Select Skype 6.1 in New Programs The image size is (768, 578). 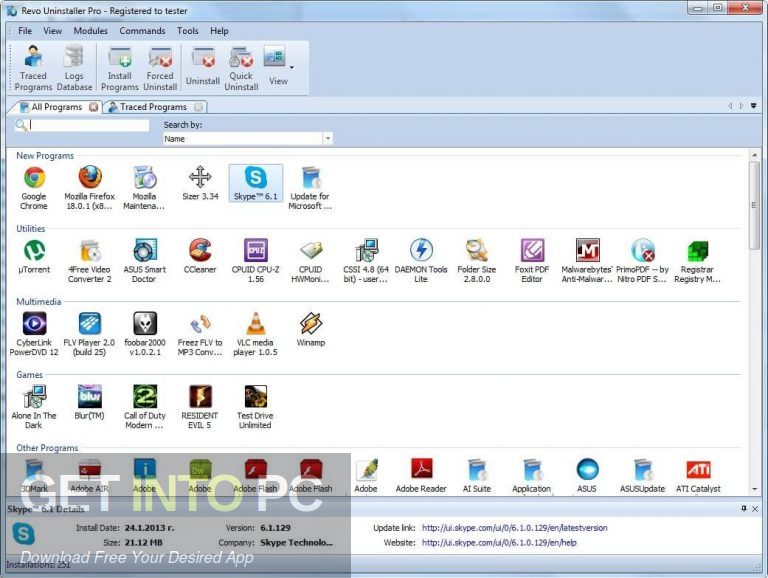(256, 183)
